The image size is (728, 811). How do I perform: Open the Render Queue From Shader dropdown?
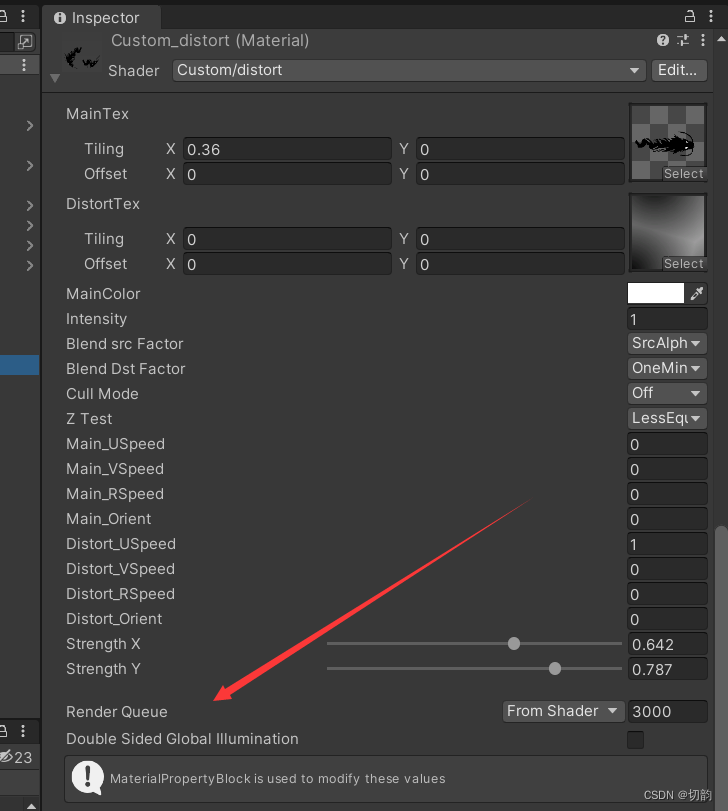[564, 711]
